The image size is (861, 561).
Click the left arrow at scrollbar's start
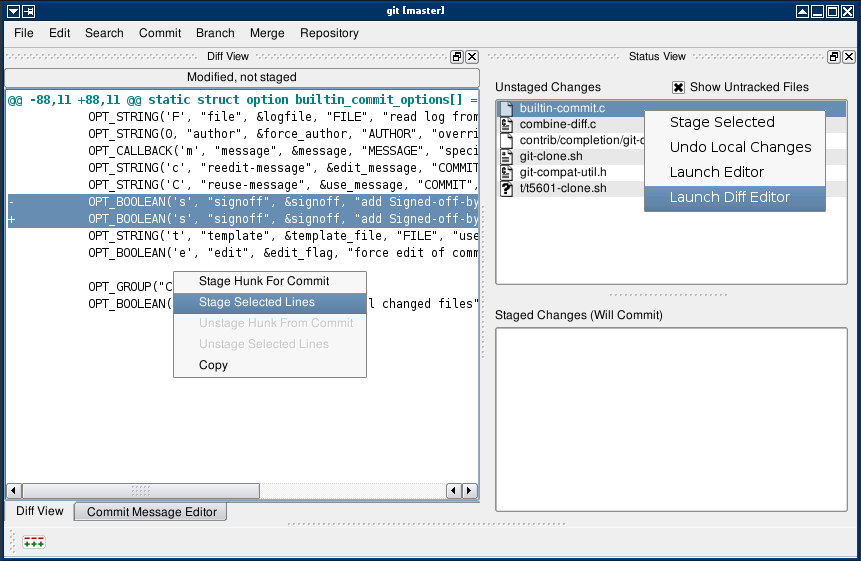pos(14,490)
